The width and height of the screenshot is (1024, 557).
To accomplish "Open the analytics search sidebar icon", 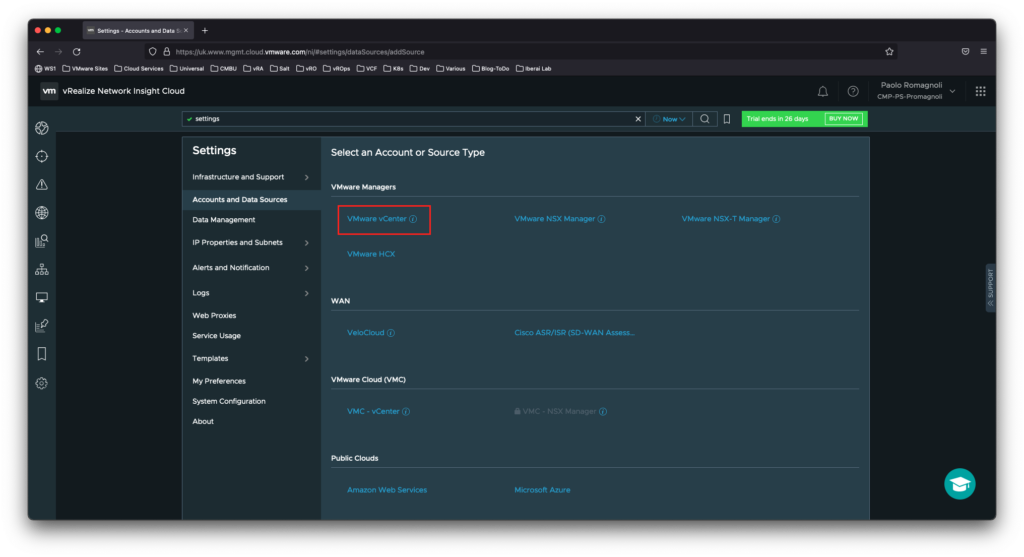I will tap(42, 241).
